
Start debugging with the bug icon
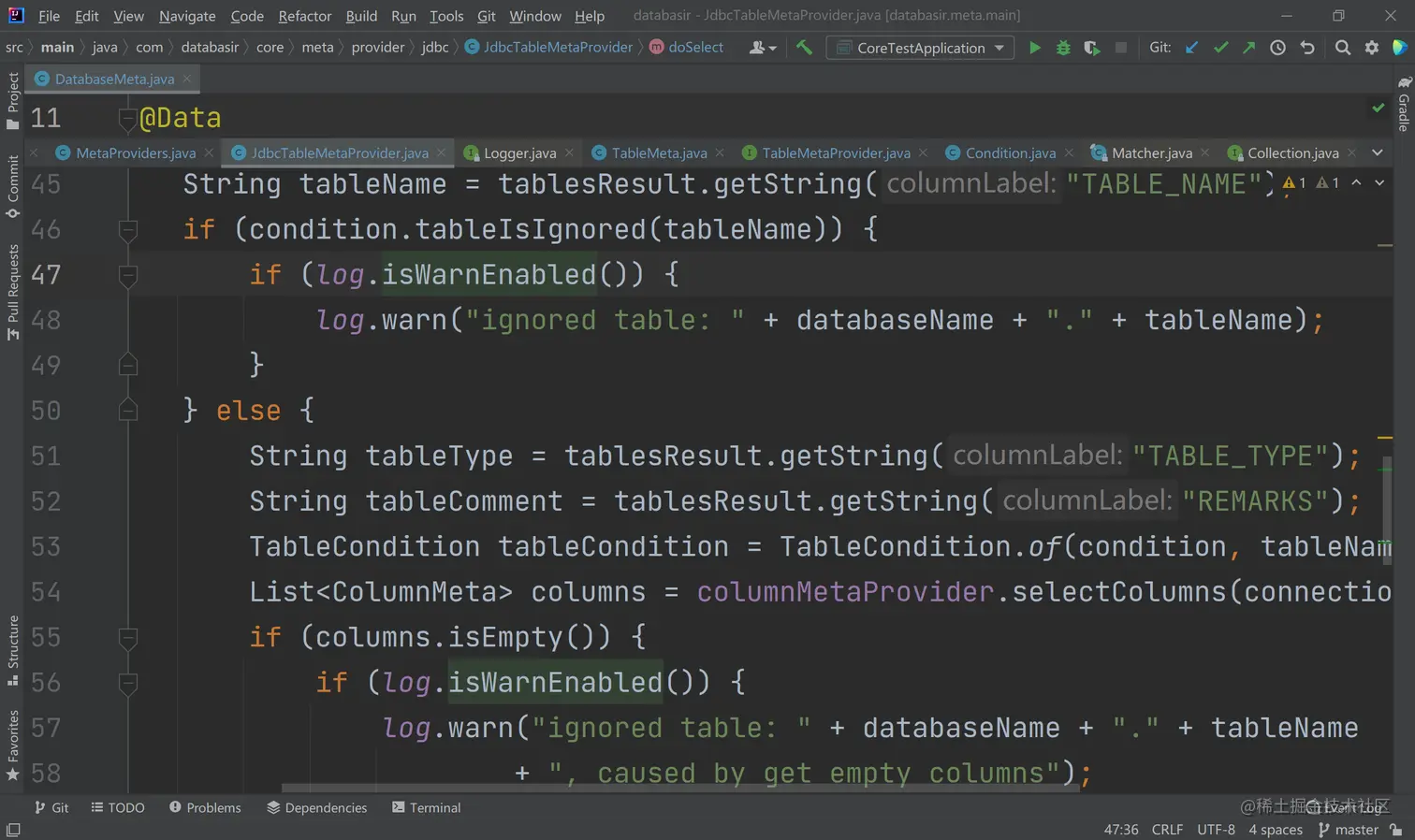[1063, 48]
